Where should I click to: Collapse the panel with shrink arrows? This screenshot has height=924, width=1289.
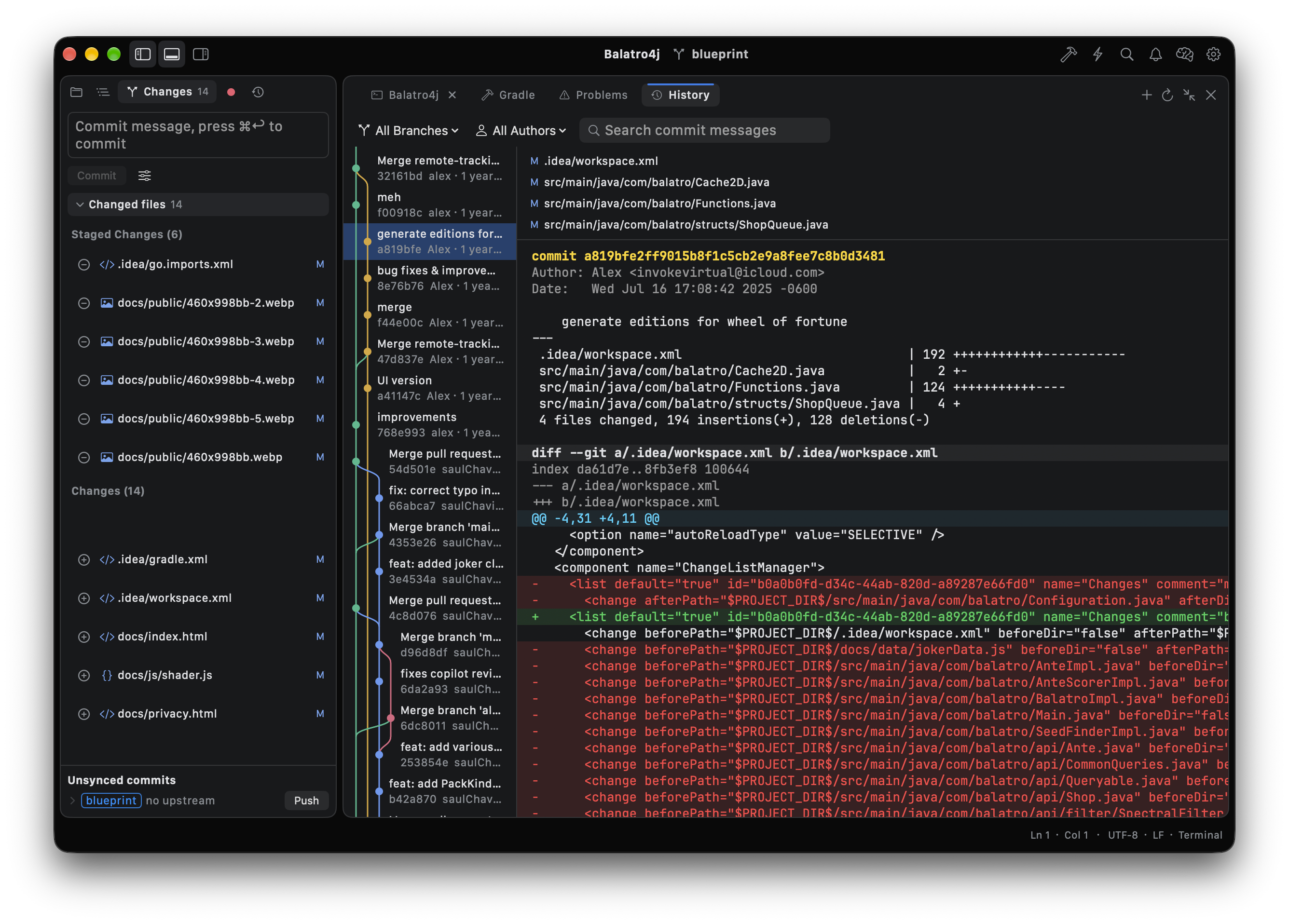tap(1189, 95)
